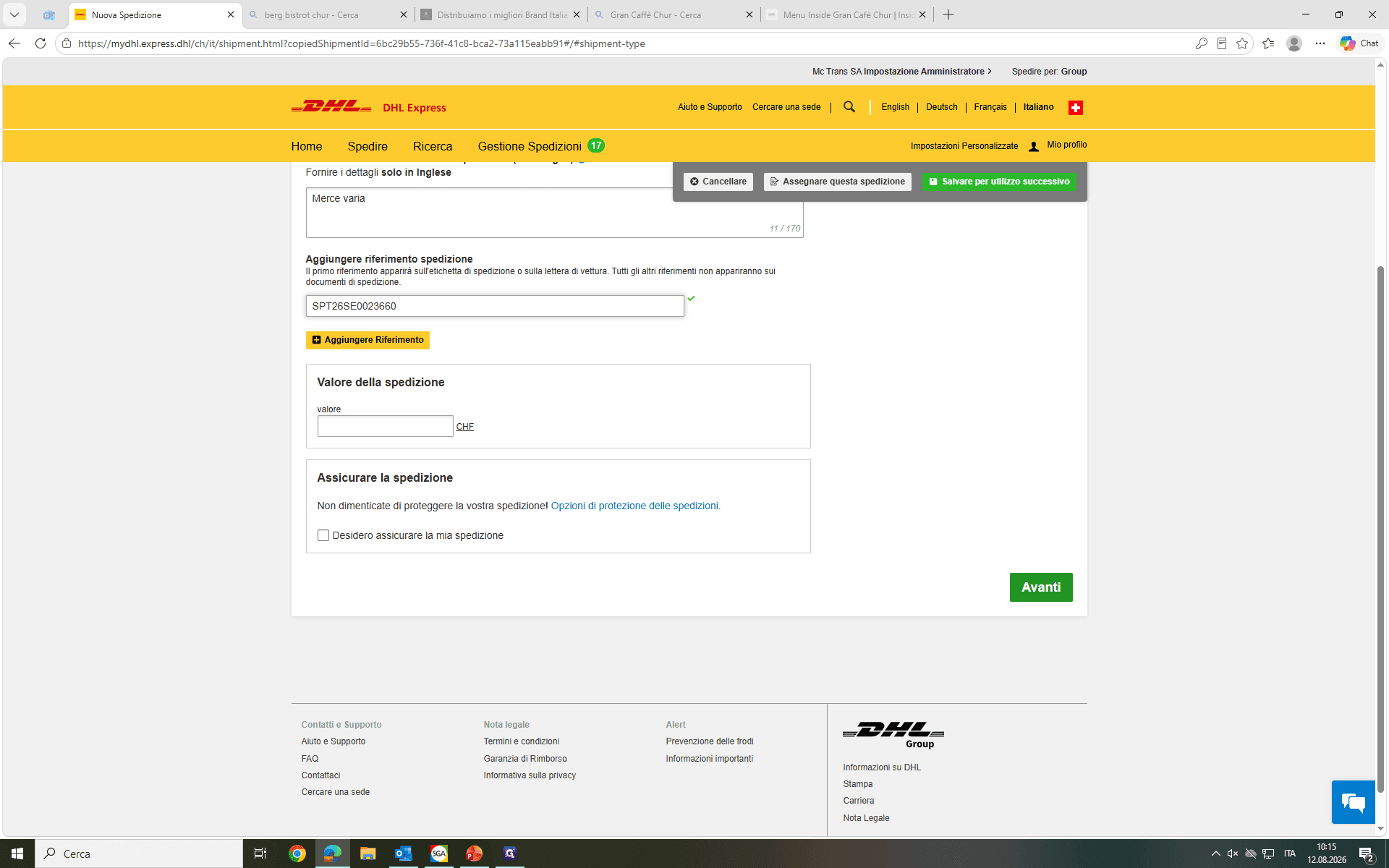The image size is (1389, 868).
Task: Open the site search magnifier icon
Action: tap(849, 107)
